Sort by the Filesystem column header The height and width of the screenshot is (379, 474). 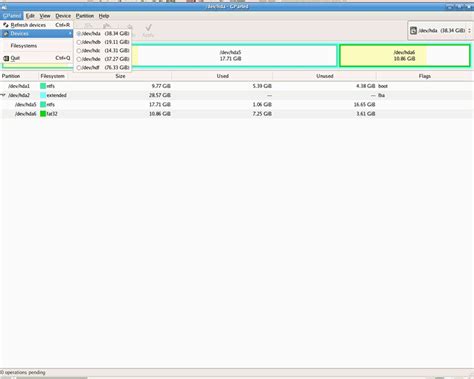pos(54,76)
